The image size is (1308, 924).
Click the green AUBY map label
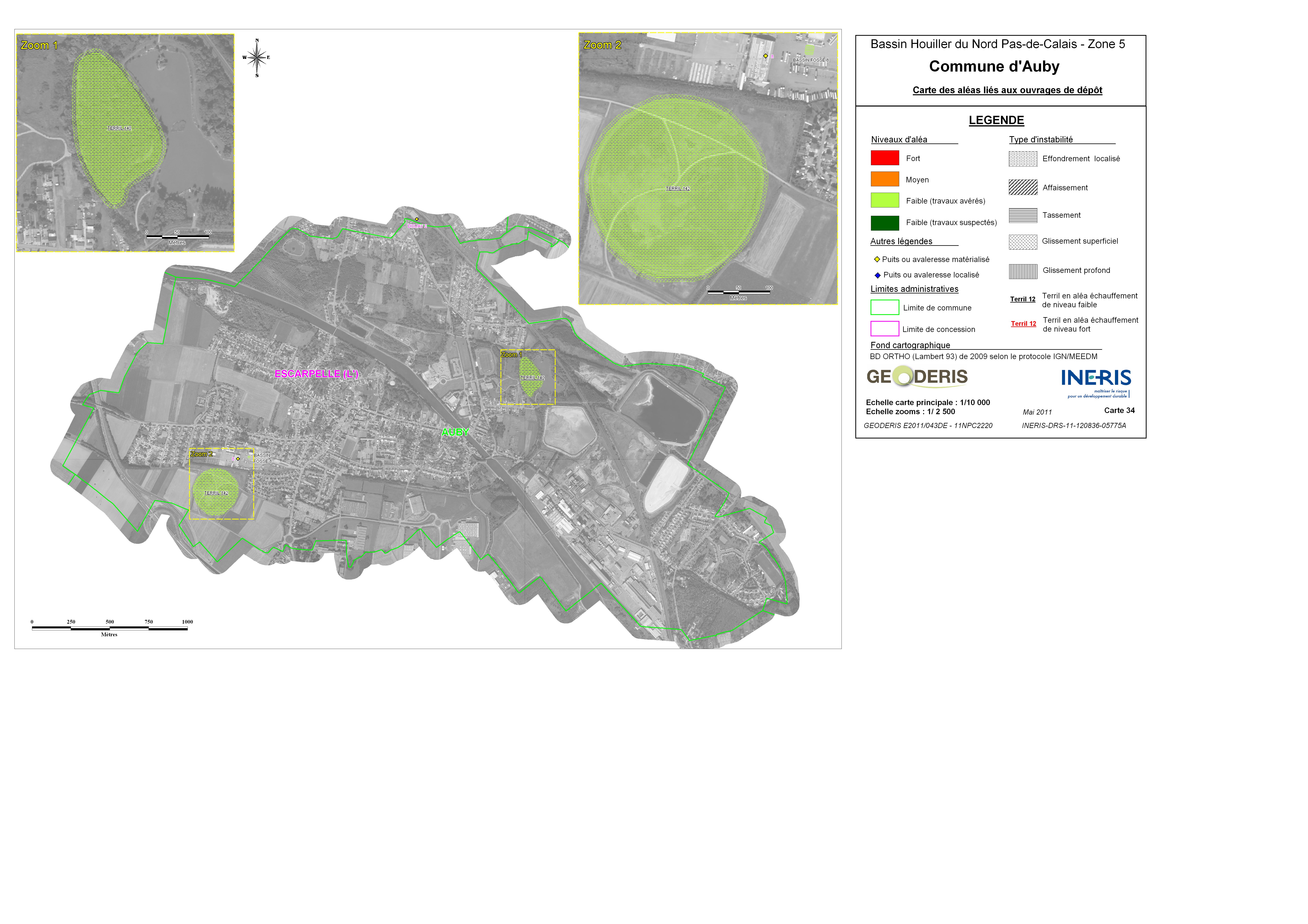tap(455, 432)
